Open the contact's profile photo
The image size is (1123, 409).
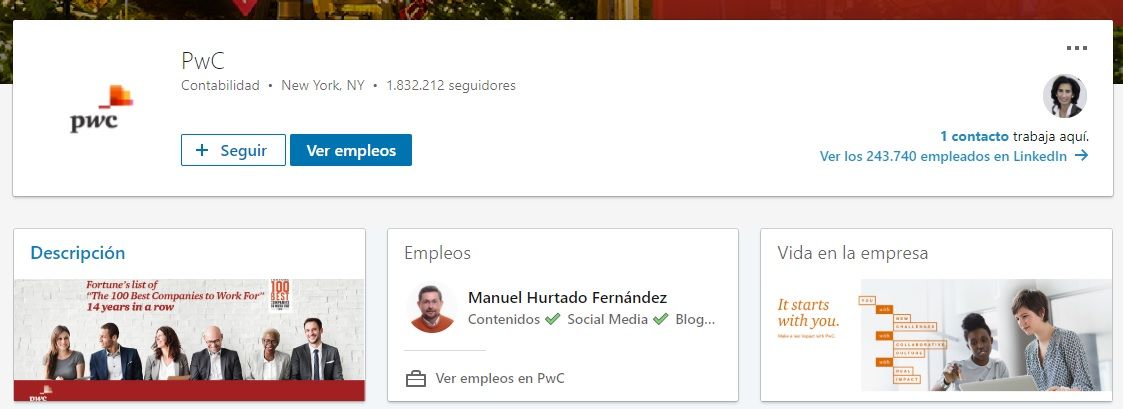pos(1065,96)
